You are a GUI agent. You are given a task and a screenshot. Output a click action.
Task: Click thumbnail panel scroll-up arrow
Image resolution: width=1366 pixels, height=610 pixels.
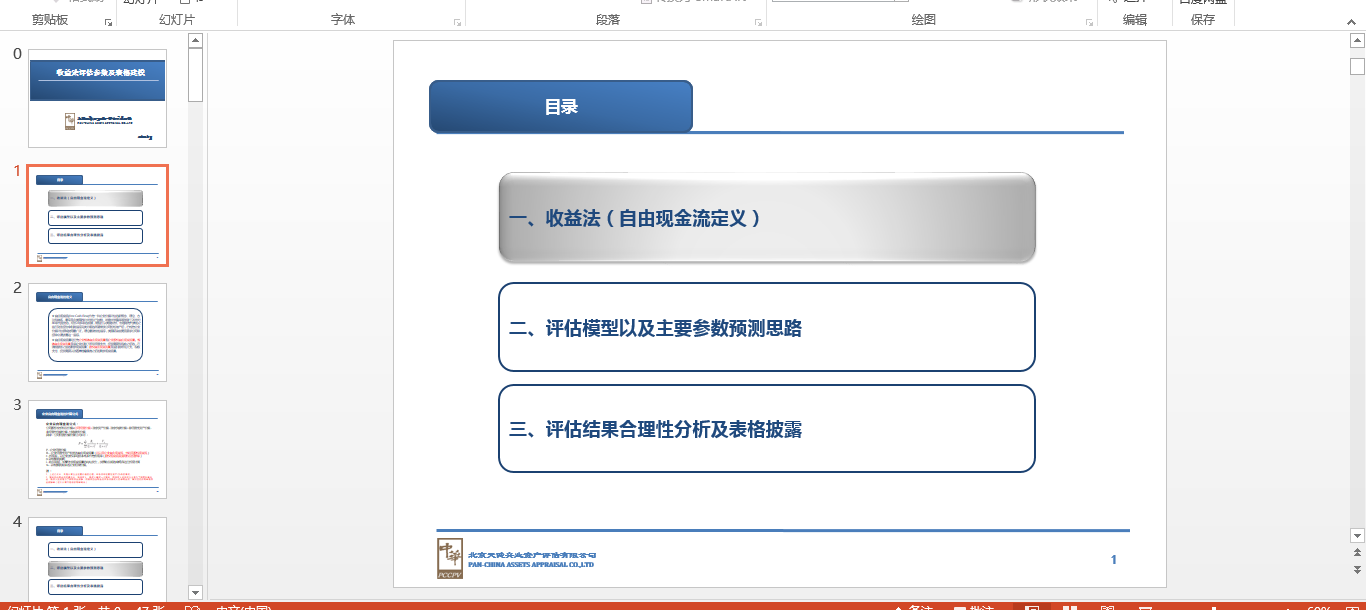[195, 41]
